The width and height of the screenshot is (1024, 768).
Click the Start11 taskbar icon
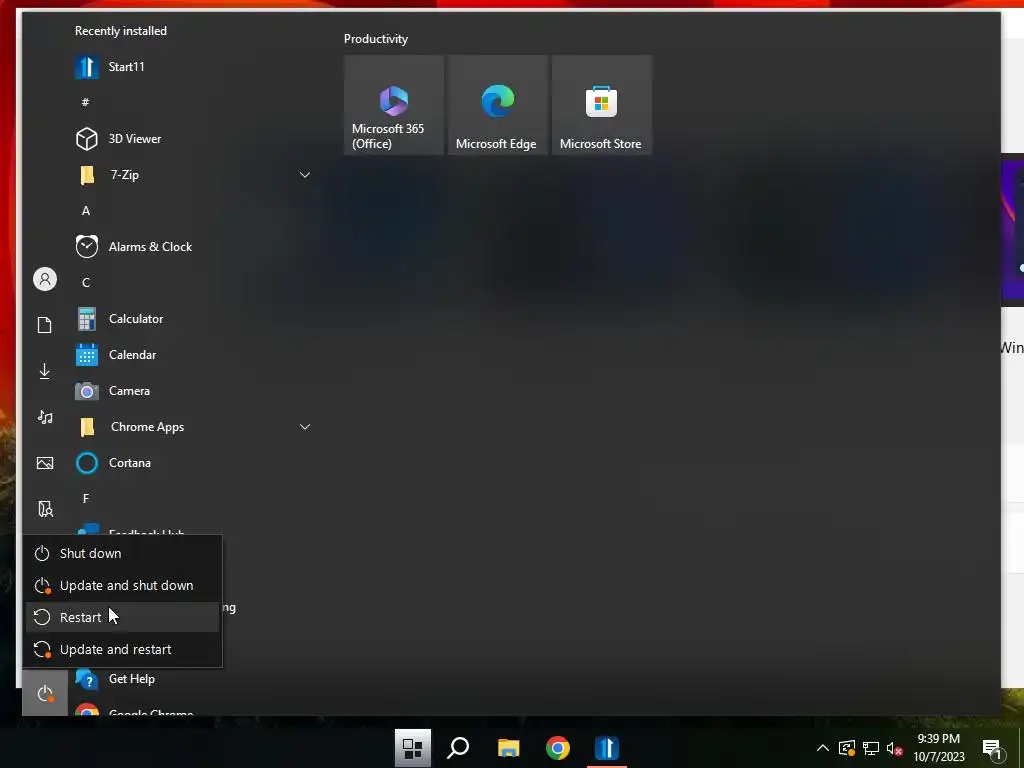(607, 748)
